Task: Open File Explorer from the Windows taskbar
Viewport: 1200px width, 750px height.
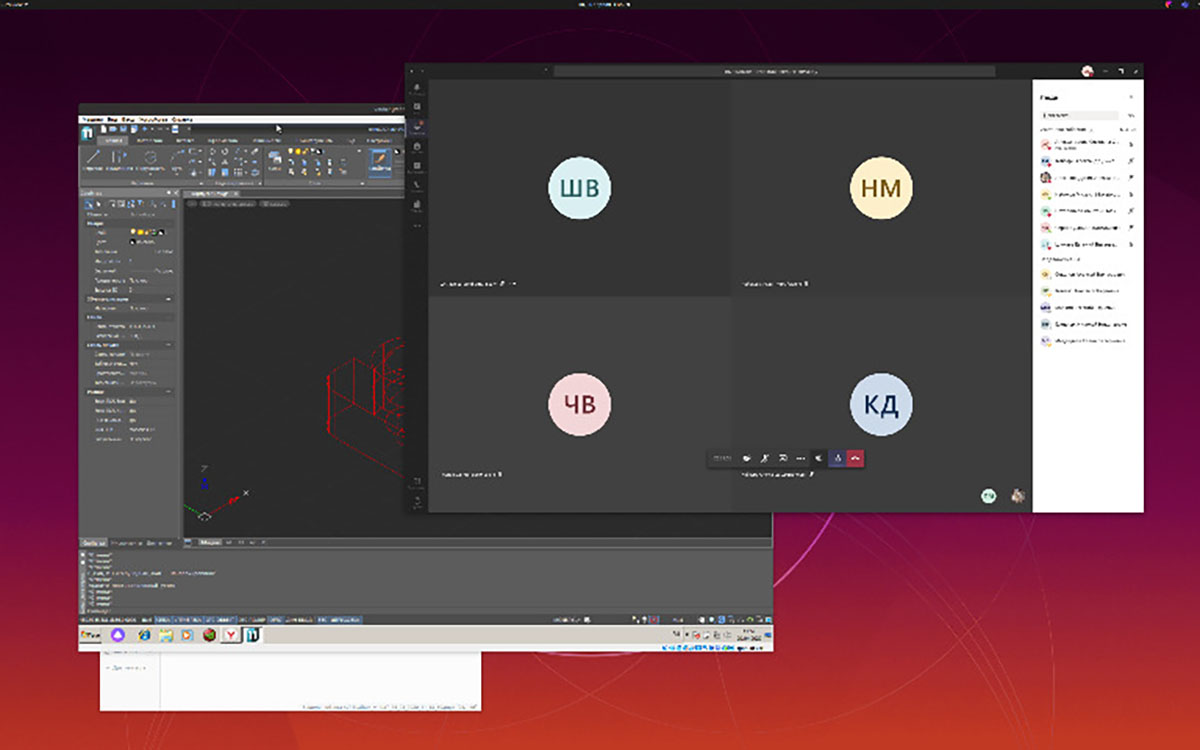Action: [166, 635]
